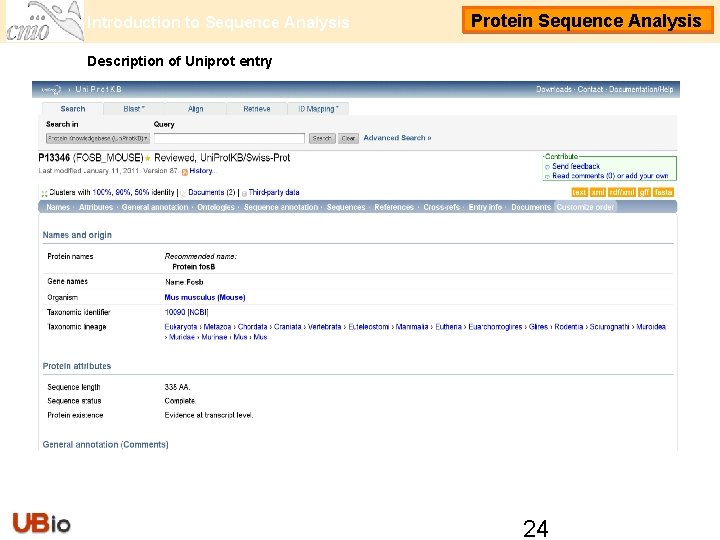Download entry in fasta format
The image size is (720, 540).
(x=663, y=192)
